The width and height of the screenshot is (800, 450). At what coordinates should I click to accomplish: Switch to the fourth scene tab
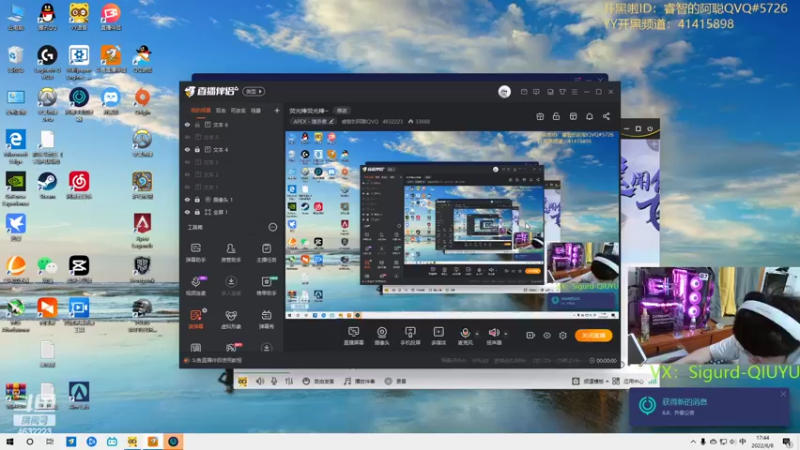pos(256,110)
